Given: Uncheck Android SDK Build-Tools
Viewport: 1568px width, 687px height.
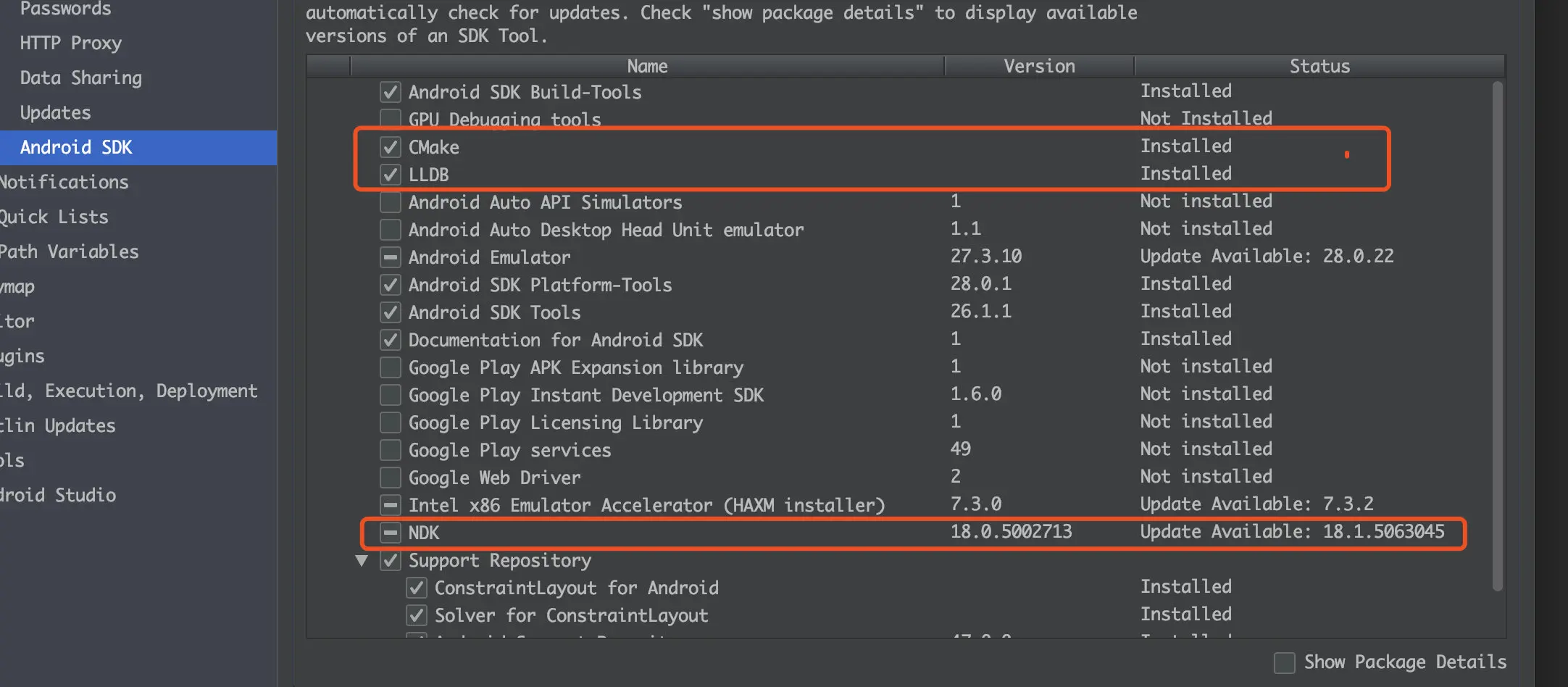Looking at the screenshot, I should [x=390, y=92].
